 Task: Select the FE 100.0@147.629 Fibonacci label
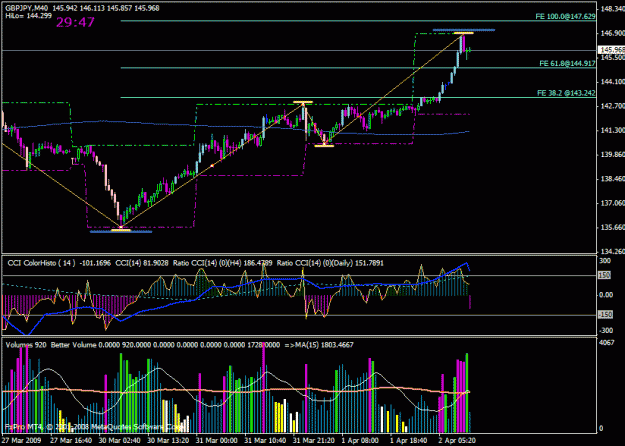pyautogui.click(x=565, y=16)
